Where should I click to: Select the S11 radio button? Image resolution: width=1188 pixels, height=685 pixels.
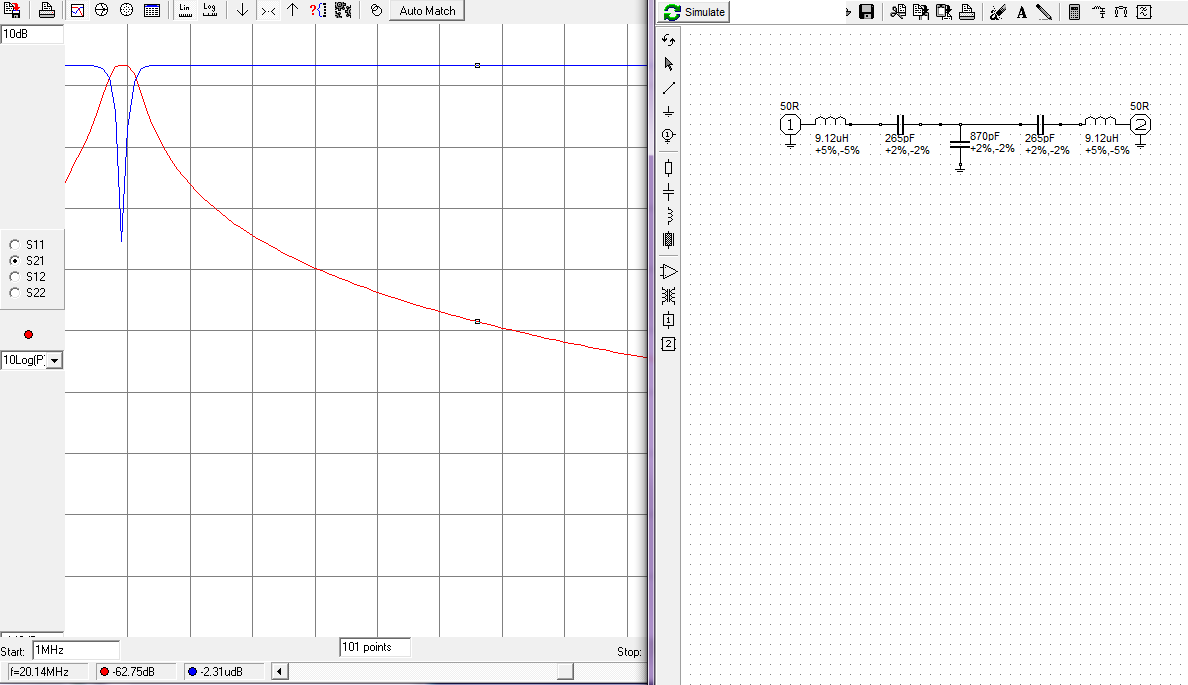coord(14,245)
